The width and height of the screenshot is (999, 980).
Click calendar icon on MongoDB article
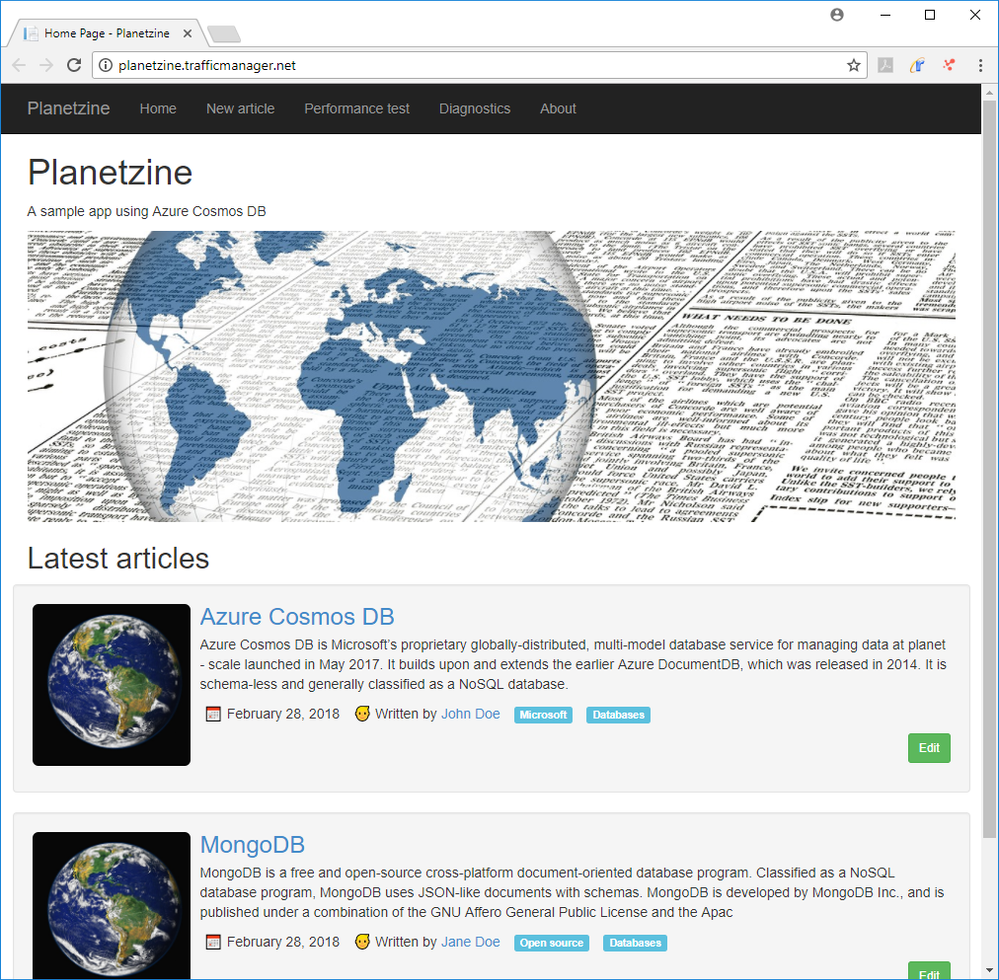(213, 942)
